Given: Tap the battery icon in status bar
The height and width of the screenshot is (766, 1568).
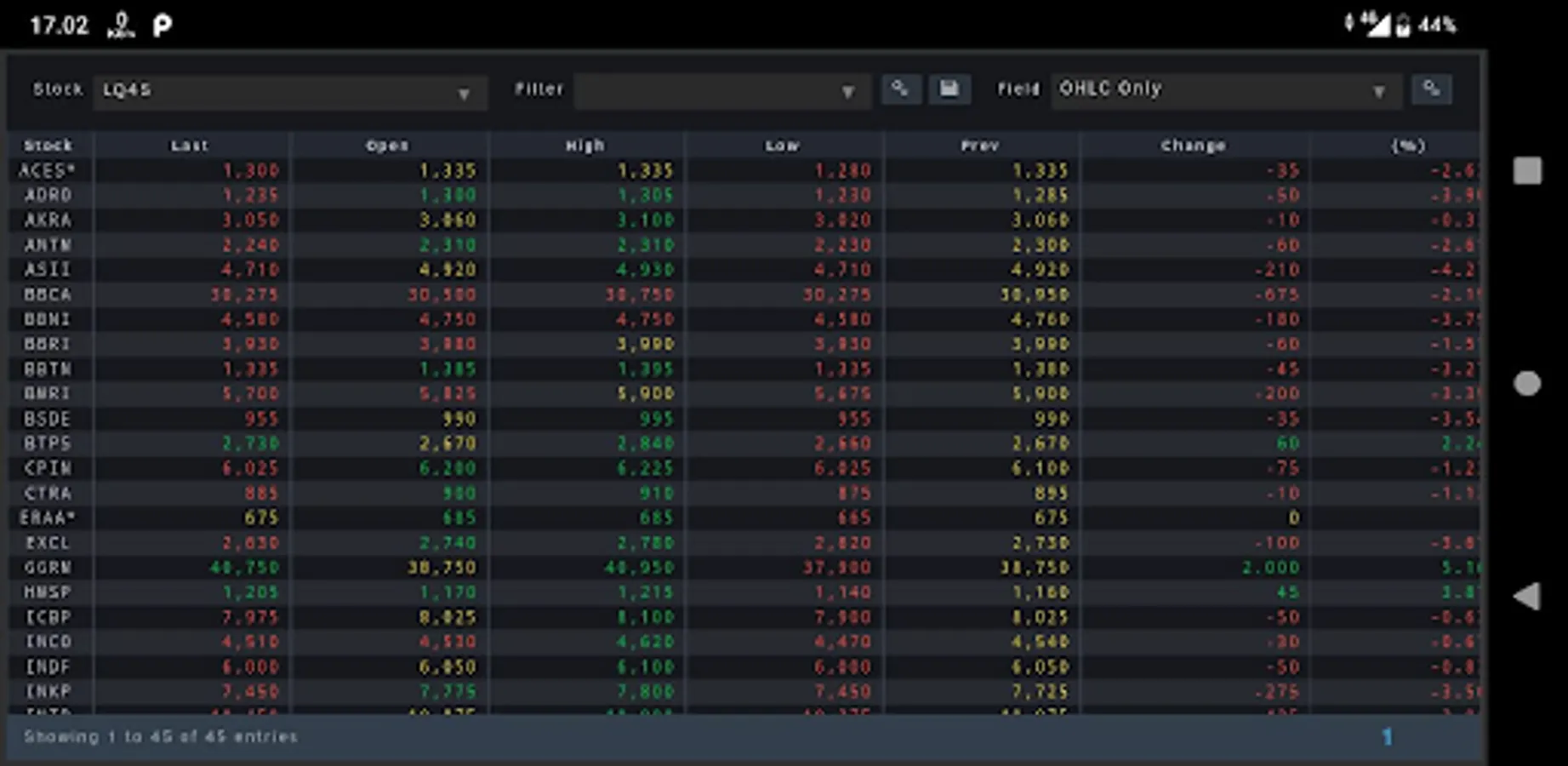Looking at the screenshot, I should [1402, 25].
